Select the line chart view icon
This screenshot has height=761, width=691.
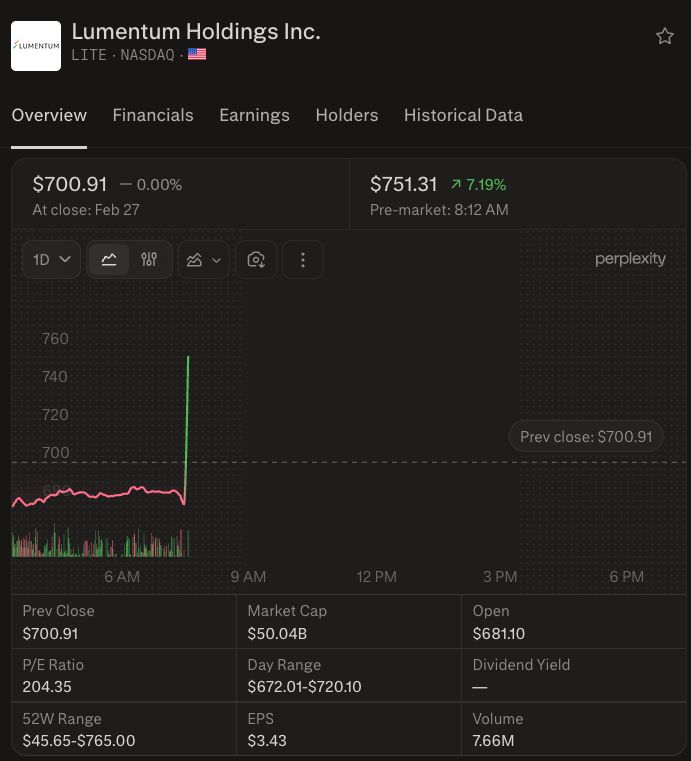point(109,260)
